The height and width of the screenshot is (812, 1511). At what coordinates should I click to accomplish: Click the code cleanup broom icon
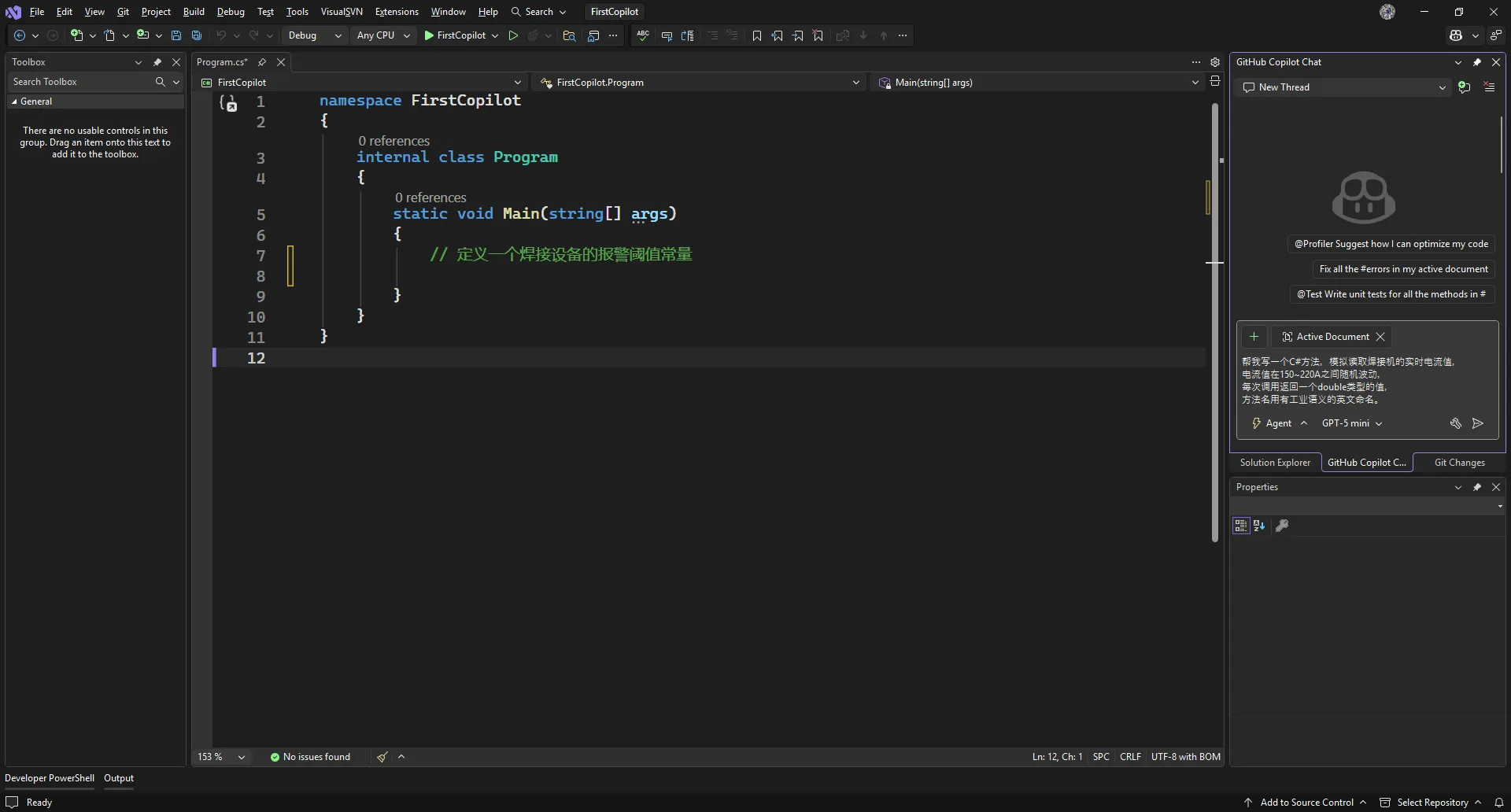[382, 757]
